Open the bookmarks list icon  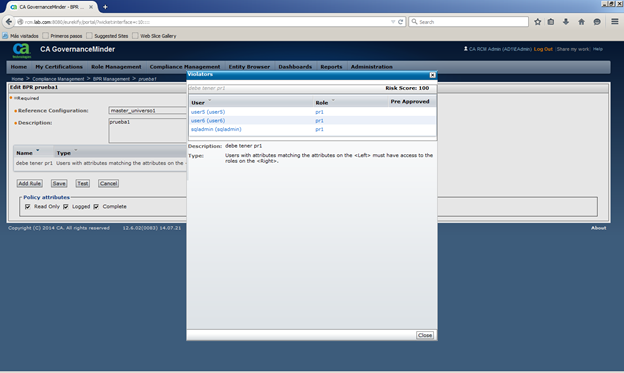point(551,22)
